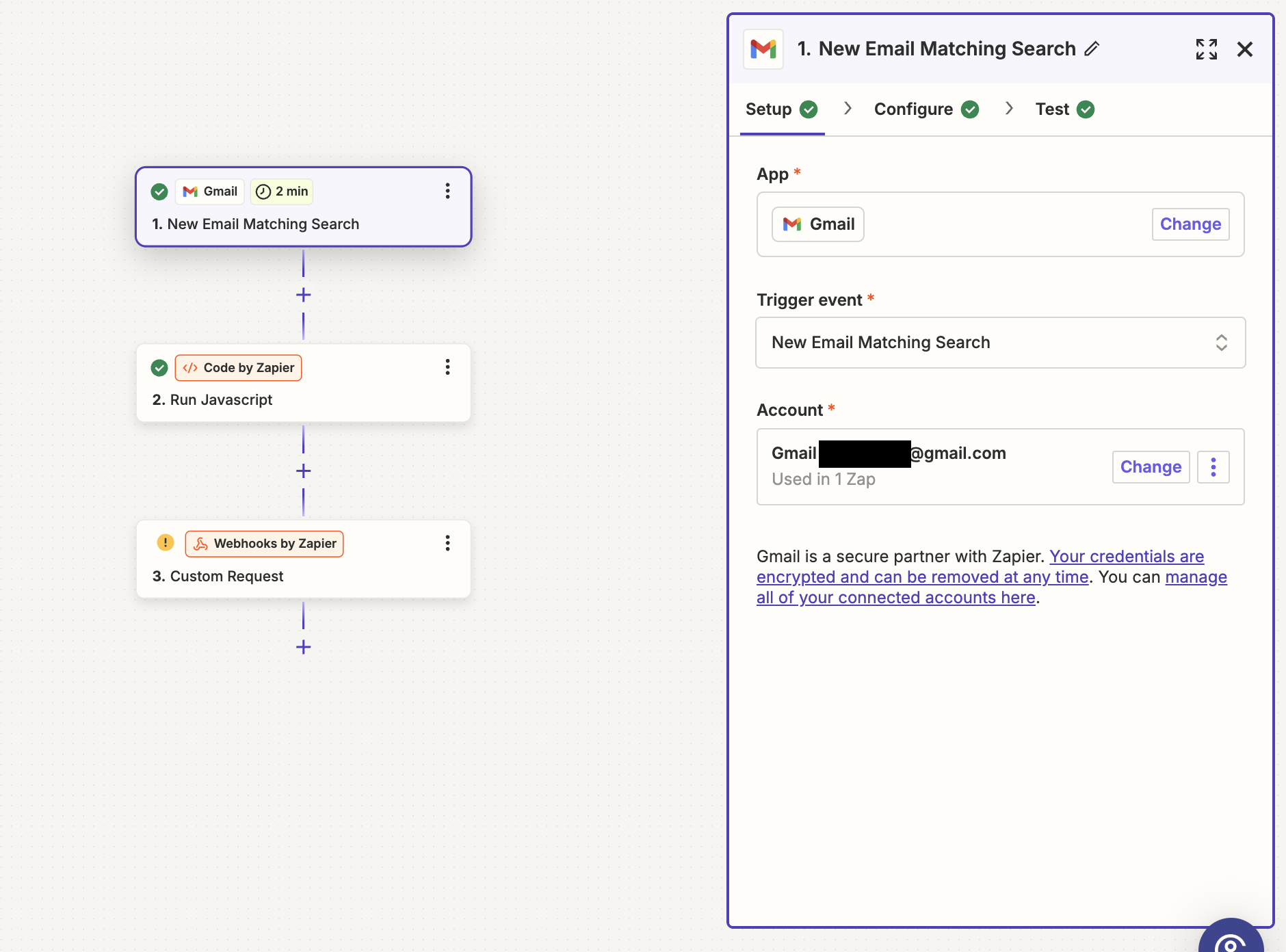
Task: Click the Gmail app icon in the panel header
Action: click(763, 49)
